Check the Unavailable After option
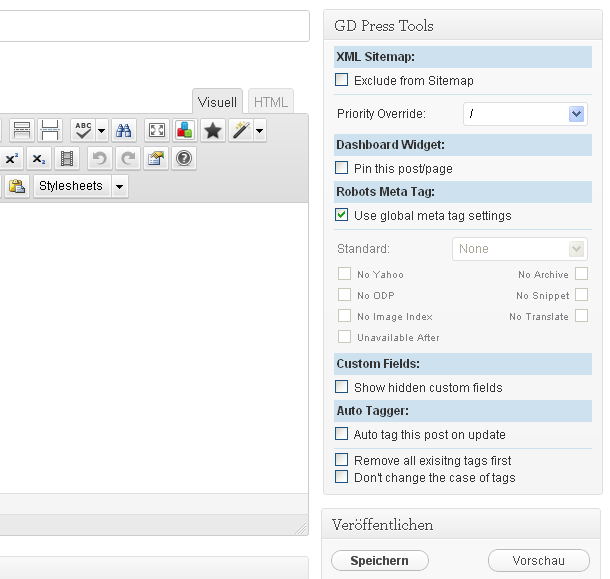 [x=344, y=337]
